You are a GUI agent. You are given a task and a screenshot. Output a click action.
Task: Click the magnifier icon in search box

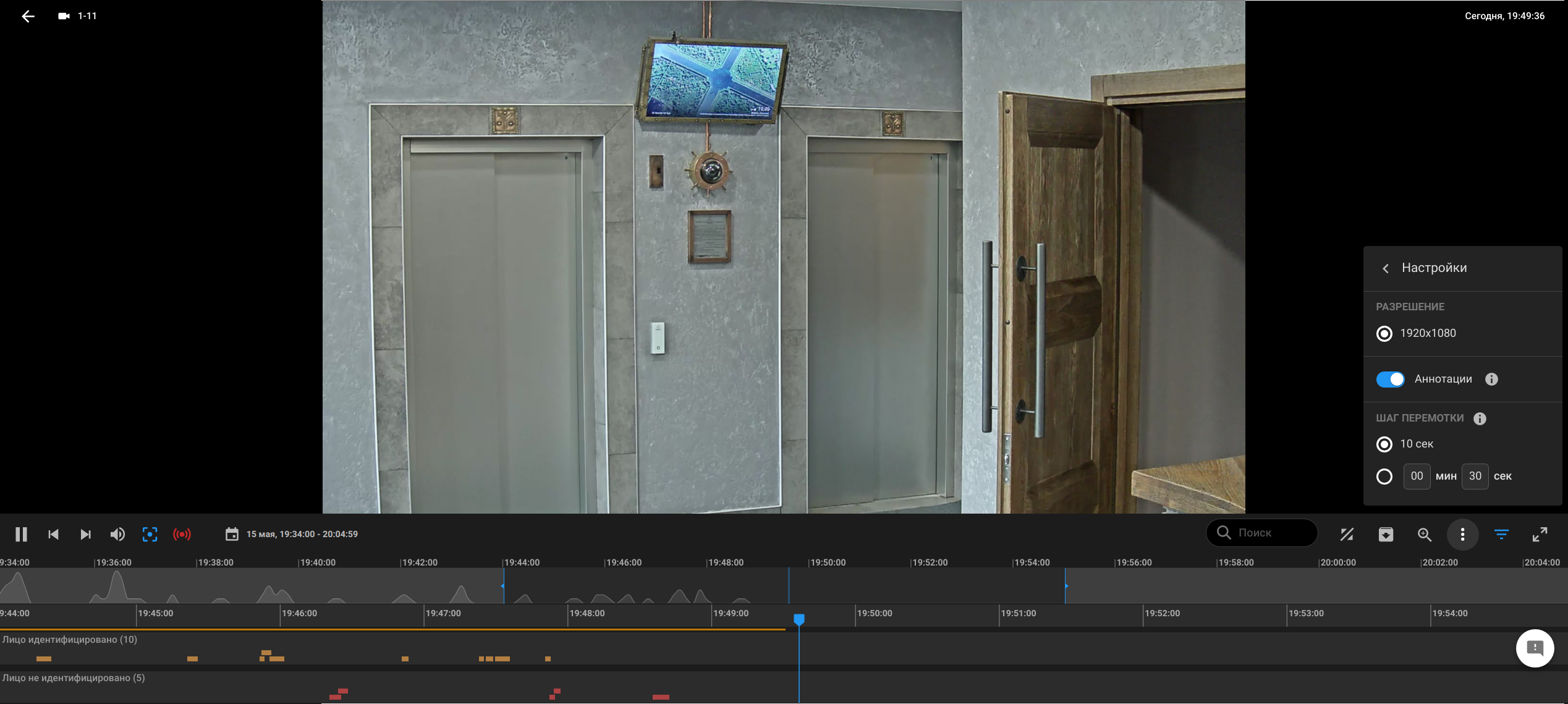tap(1224, 532)
